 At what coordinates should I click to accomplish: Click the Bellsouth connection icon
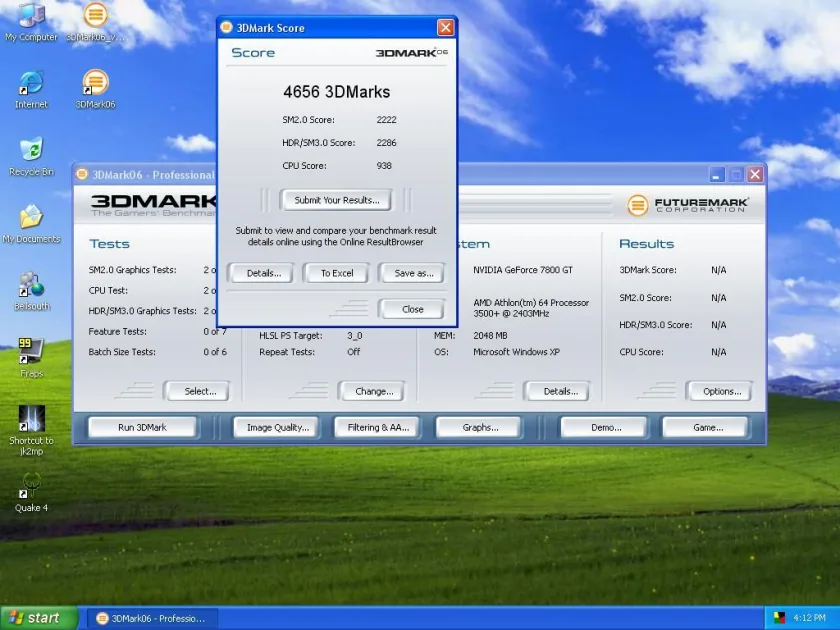pos(31,291)
